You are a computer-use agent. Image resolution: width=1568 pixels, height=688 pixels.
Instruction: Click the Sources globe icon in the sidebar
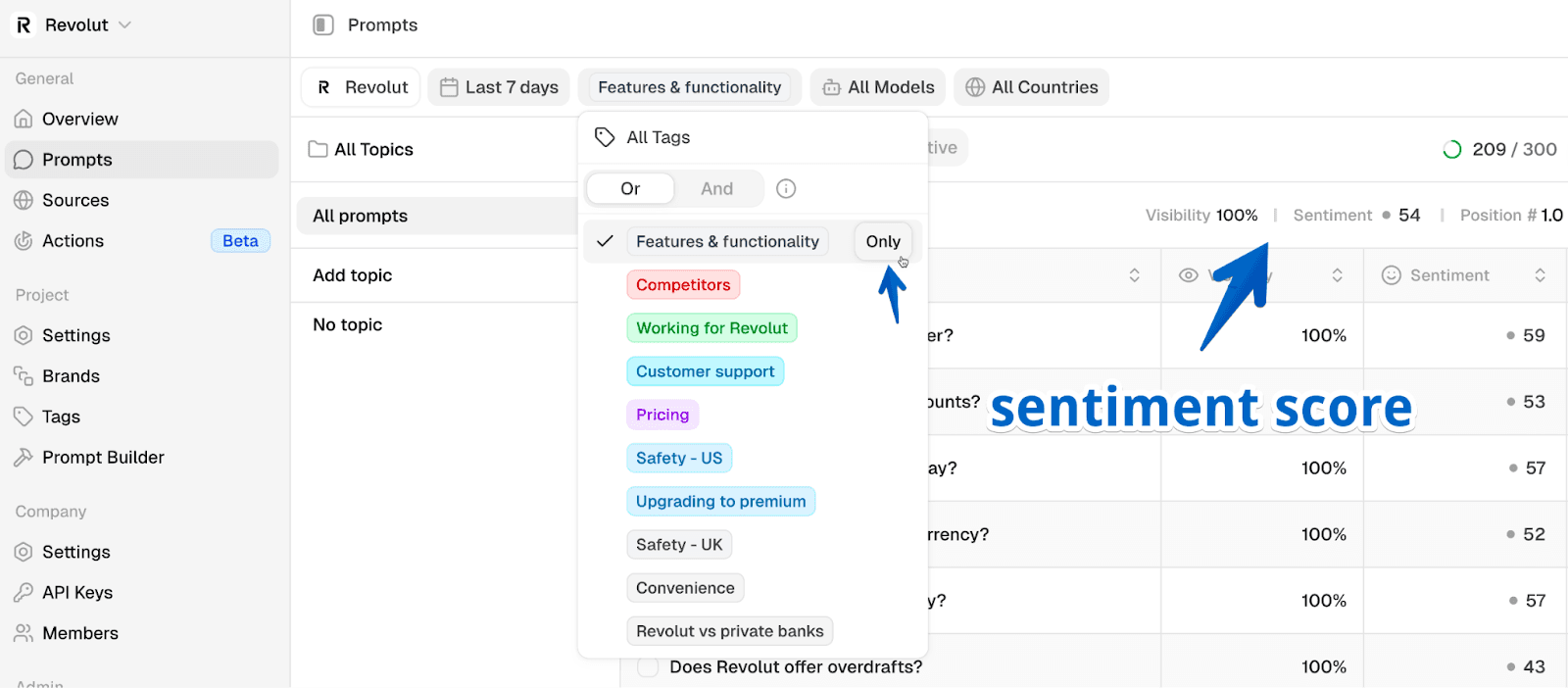click(x=24, y=201)
